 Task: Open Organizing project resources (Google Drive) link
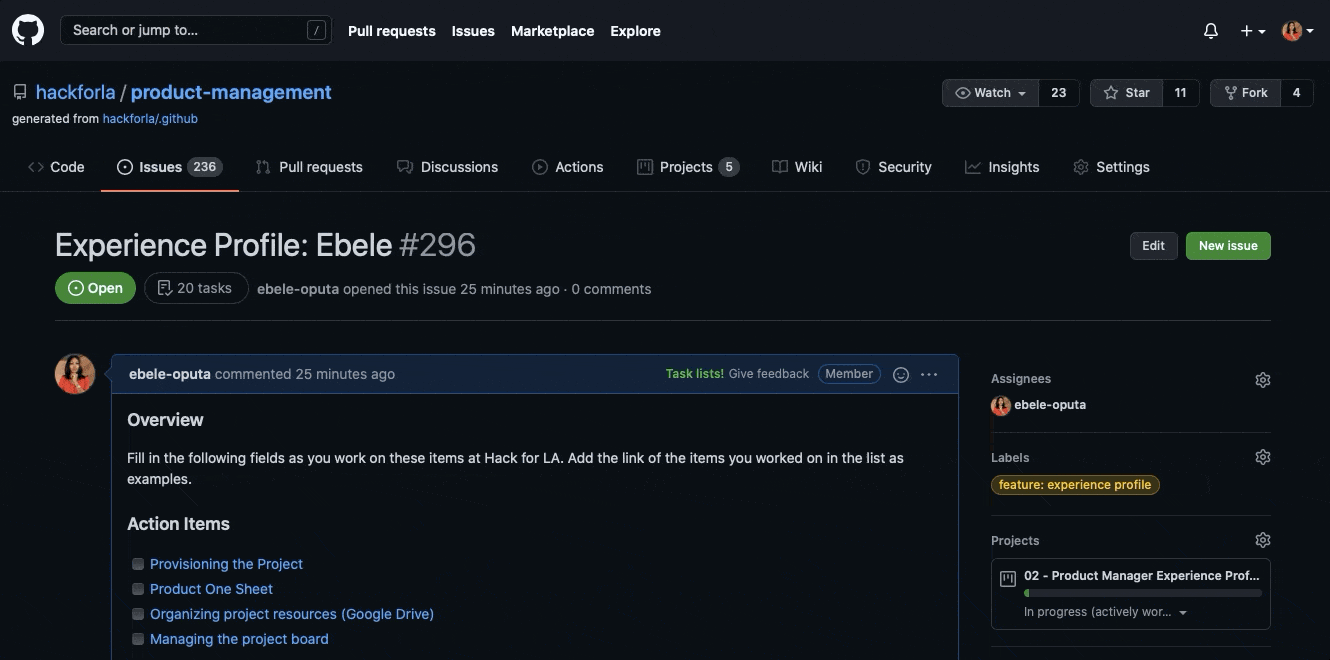click(x=292, y=614)
